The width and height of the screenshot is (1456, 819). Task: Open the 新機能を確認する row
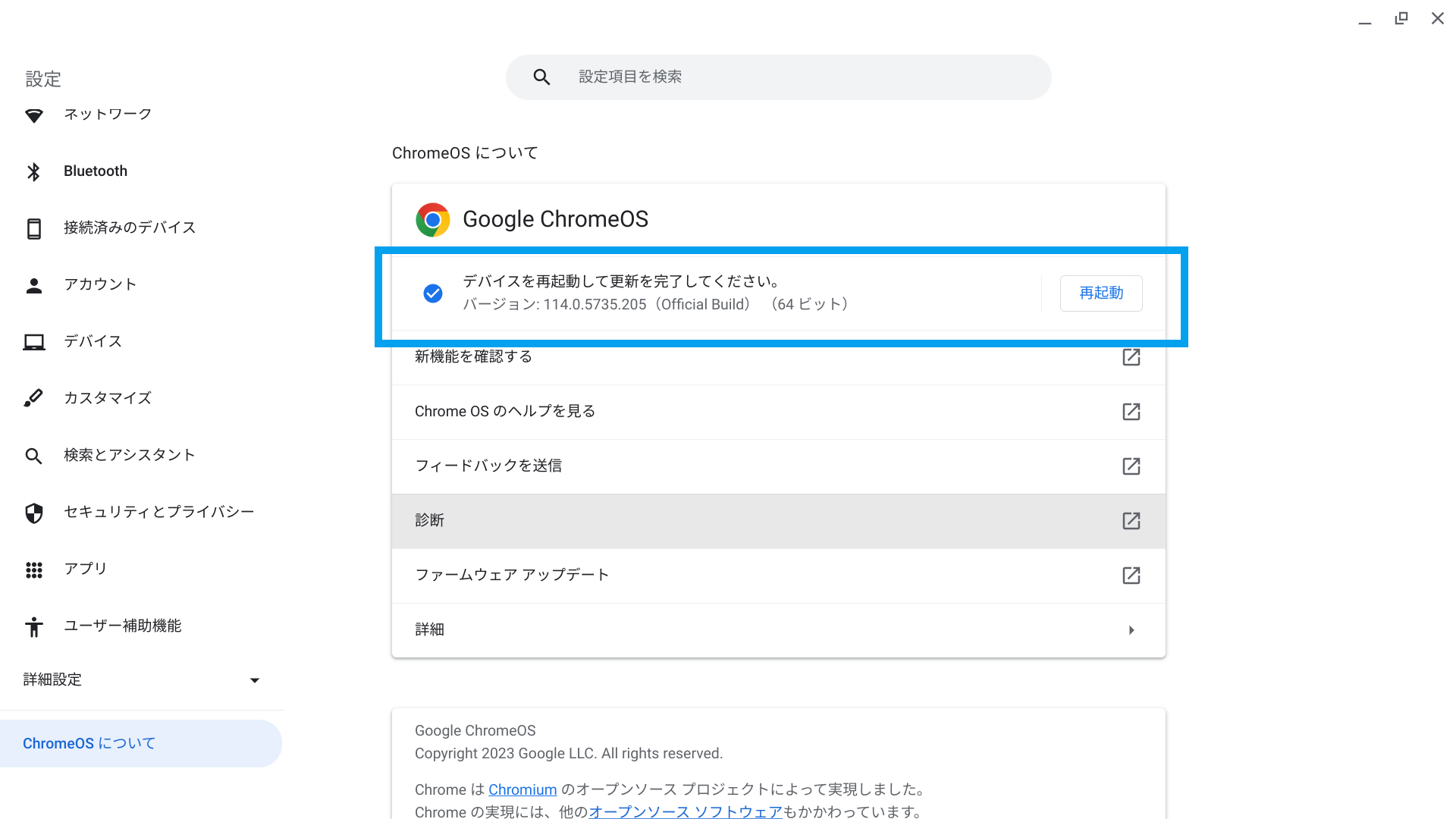coord(779,357)
